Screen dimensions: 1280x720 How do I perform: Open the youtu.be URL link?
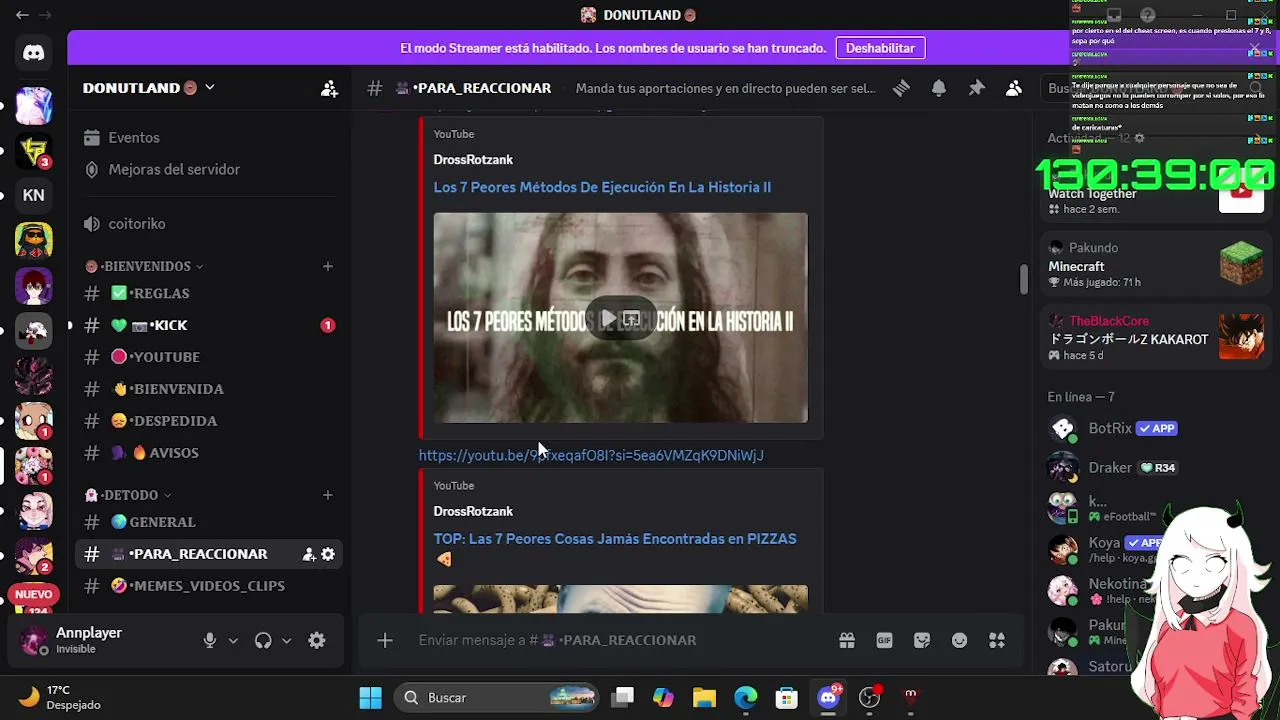point(591,455)
